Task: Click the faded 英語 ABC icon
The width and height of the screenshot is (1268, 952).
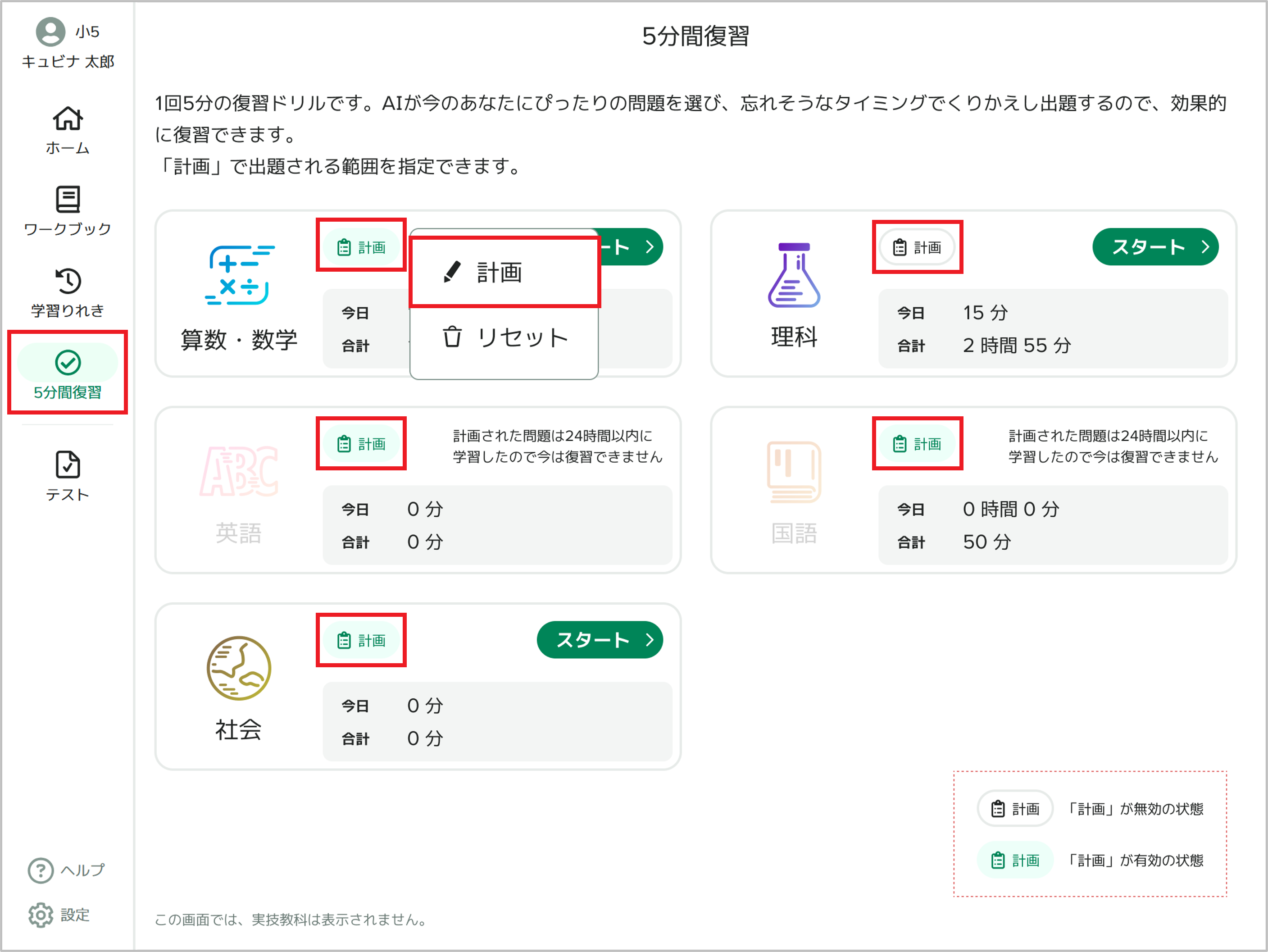Action: [x=239, y=471]
